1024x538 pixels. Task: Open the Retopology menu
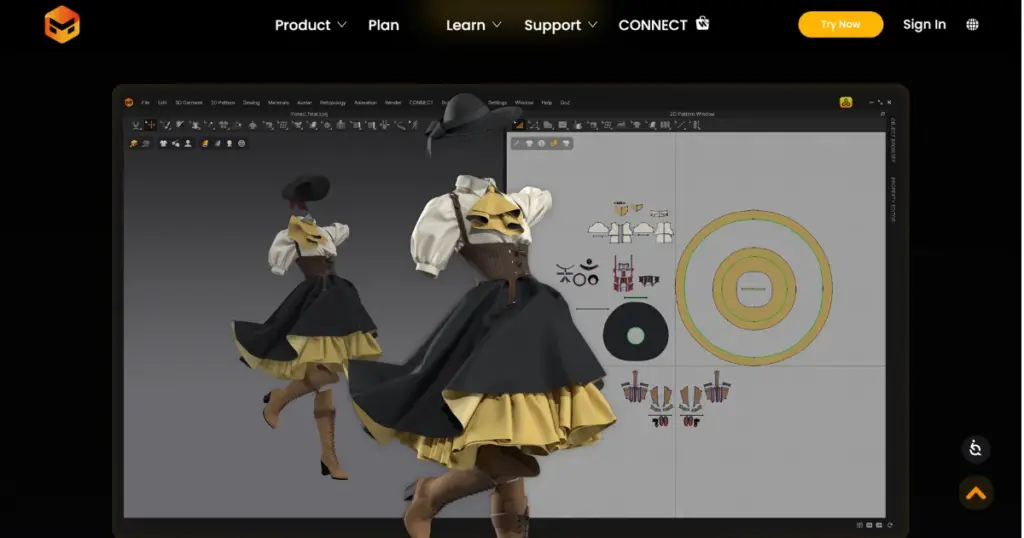point(332,103)
